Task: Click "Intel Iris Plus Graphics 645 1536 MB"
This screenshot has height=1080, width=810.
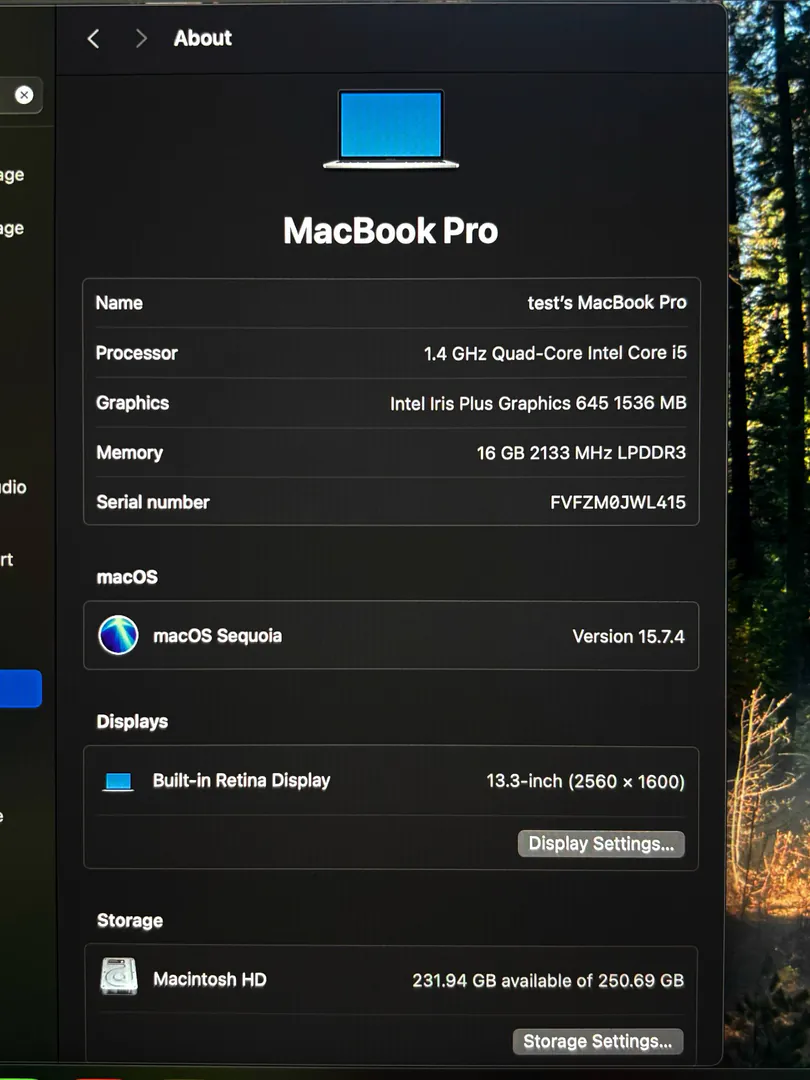Action: point(538,403)
